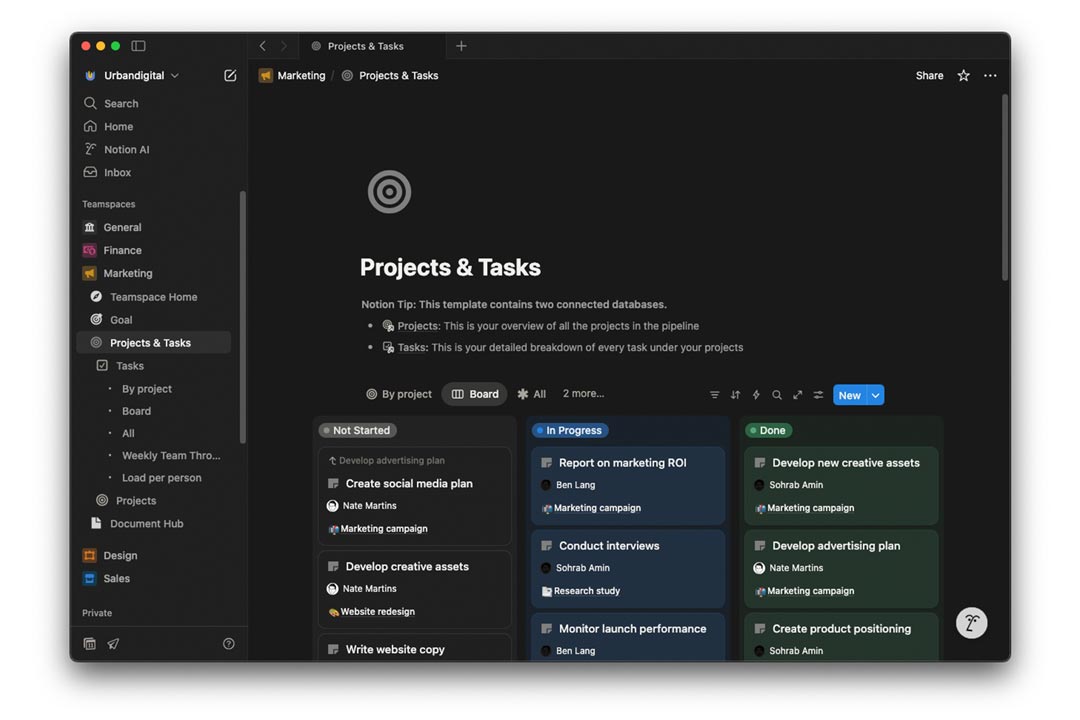Open the dropdown arrow beside New button
This screenshot has width=1080, height=720.
[875, 395]
